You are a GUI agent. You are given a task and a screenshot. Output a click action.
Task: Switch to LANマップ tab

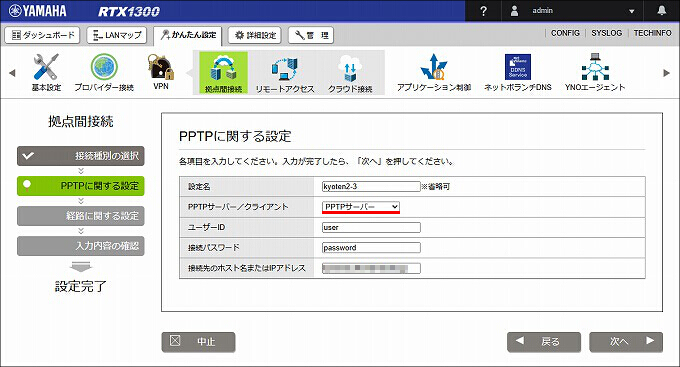(x=117, y=35)
